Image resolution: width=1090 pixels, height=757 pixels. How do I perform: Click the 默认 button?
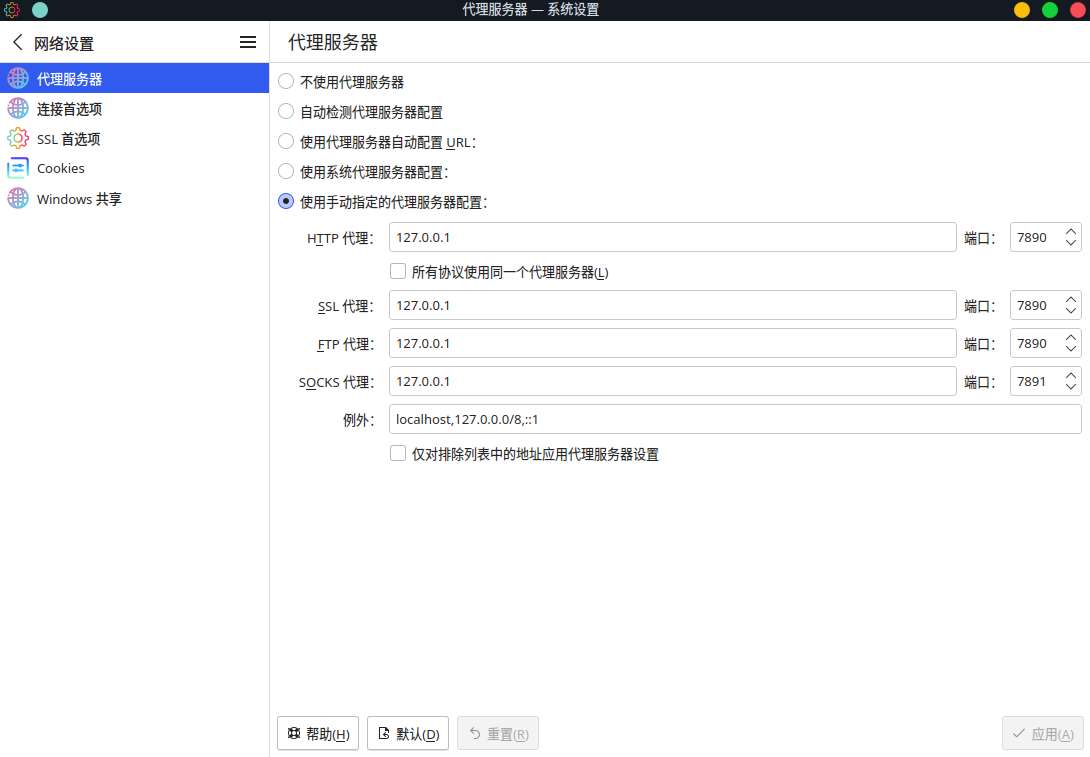[407, 733]
